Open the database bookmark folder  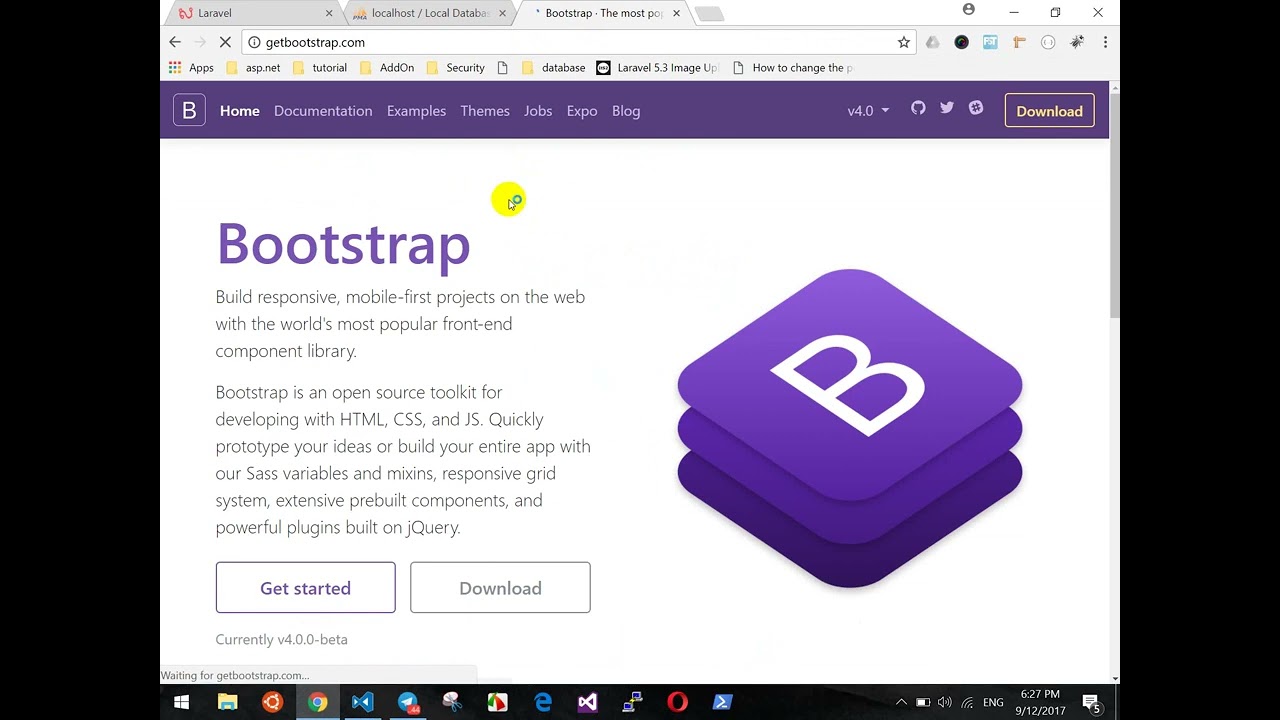point(553,68)
